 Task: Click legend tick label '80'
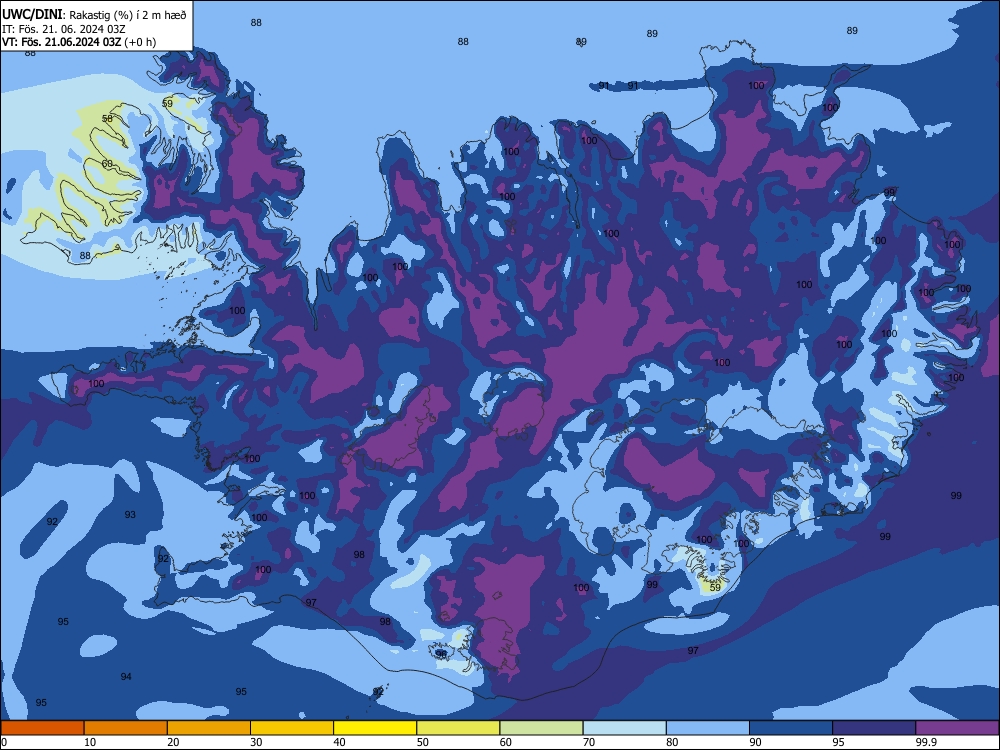[672, 742]
